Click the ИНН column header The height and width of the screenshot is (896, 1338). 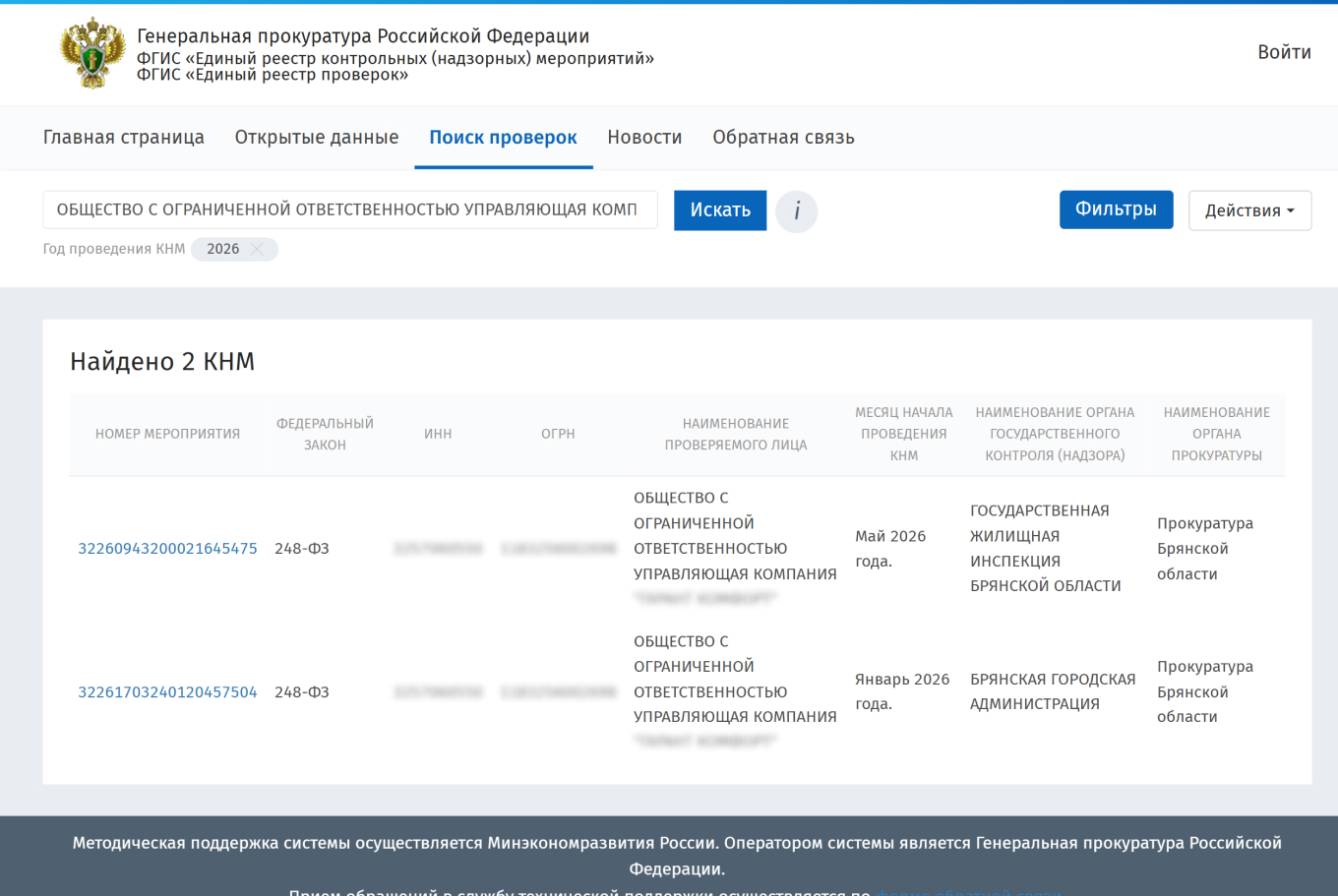[x=438, y=434]
